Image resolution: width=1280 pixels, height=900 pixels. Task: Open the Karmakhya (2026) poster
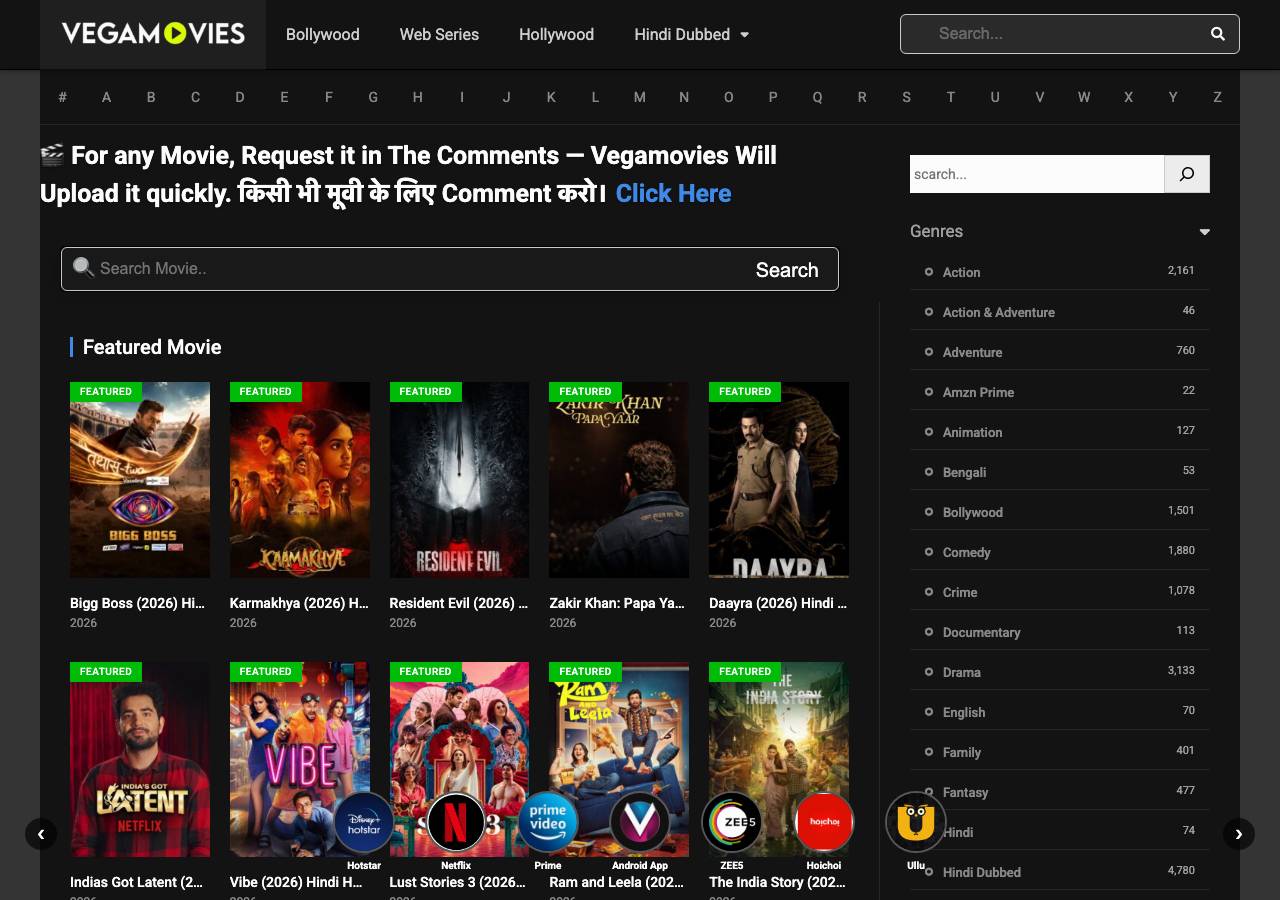click(300, 480)
